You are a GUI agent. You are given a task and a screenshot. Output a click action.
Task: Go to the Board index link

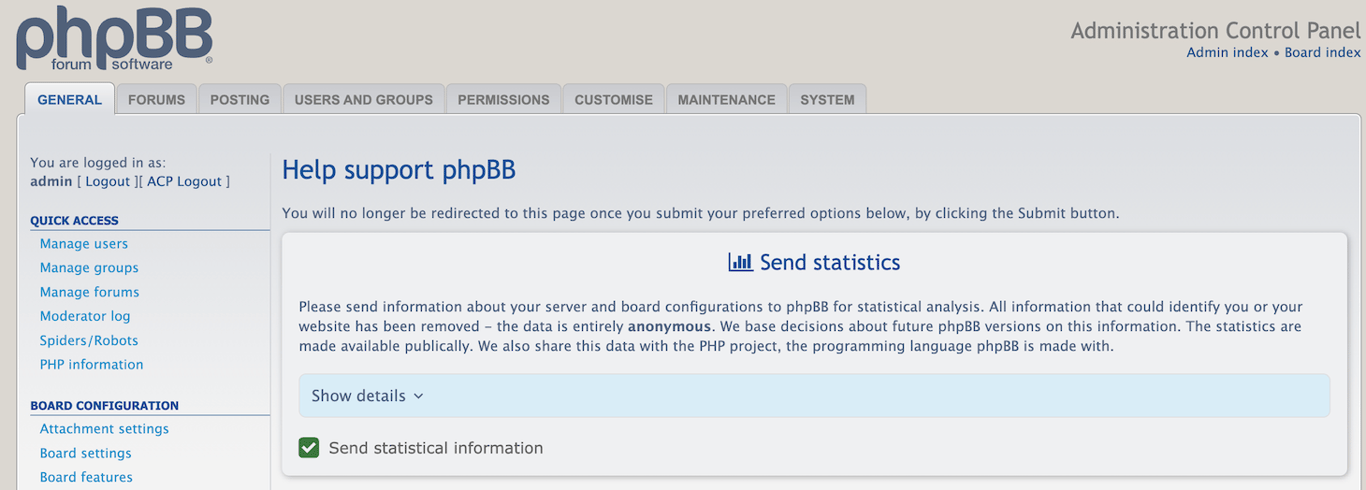pyautogui.click(x=1322, y=53)
